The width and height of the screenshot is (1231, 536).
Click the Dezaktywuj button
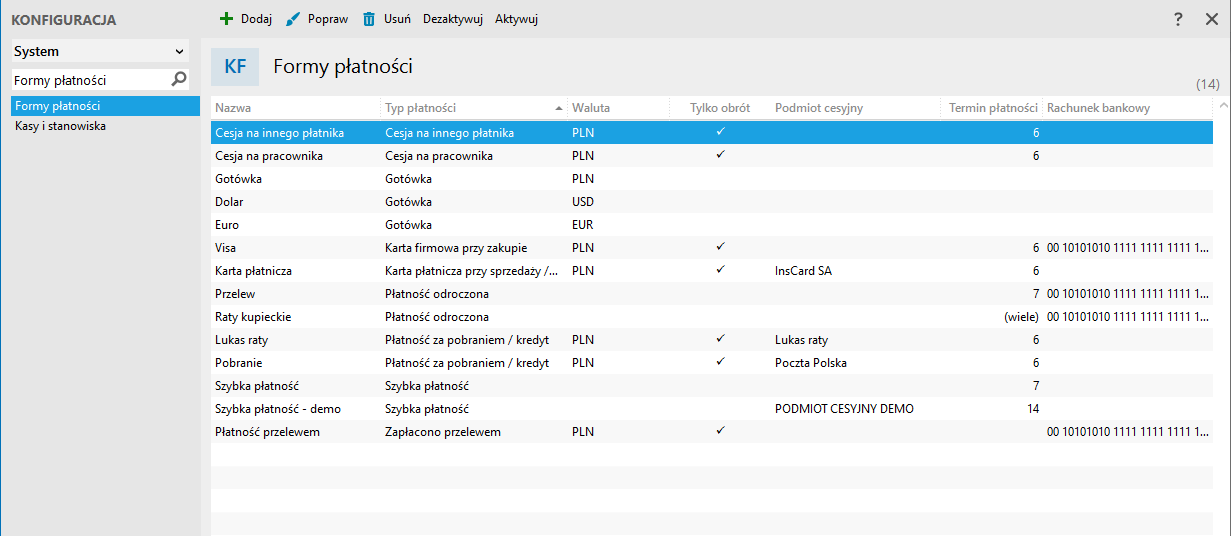453,19
